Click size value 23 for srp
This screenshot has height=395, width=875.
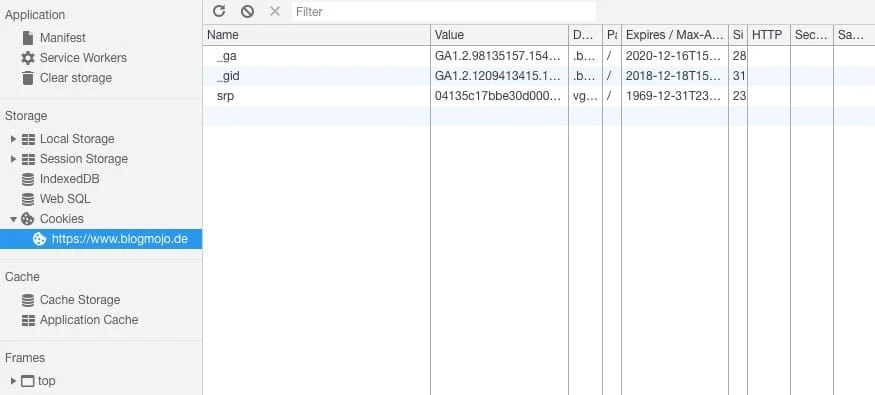[739, 96]
